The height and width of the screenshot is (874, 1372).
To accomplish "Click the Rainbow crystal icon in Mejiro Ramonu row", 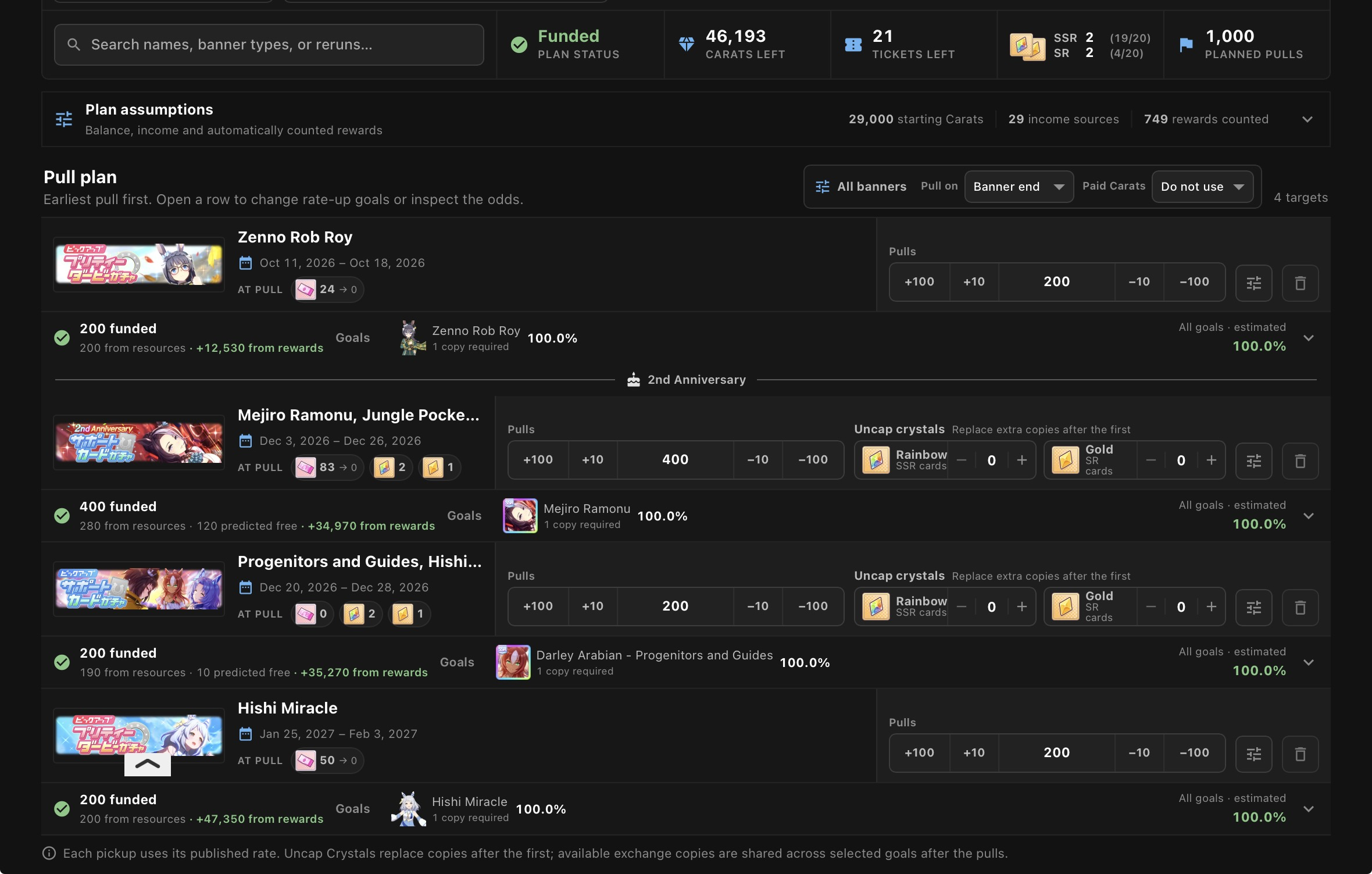I will coord(876,460).
